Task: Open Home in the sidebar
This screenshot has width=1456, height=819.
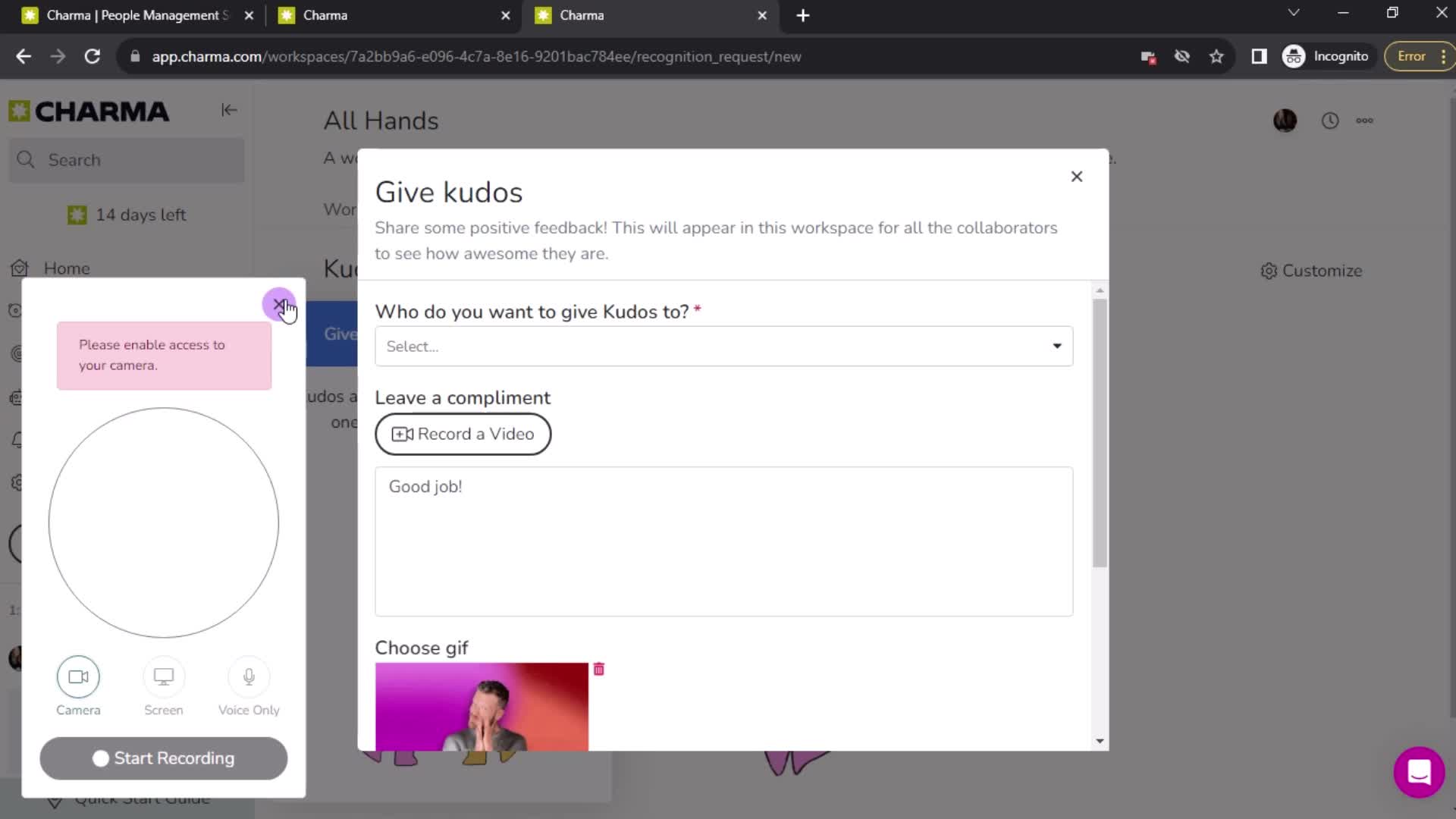Action: 67,268
